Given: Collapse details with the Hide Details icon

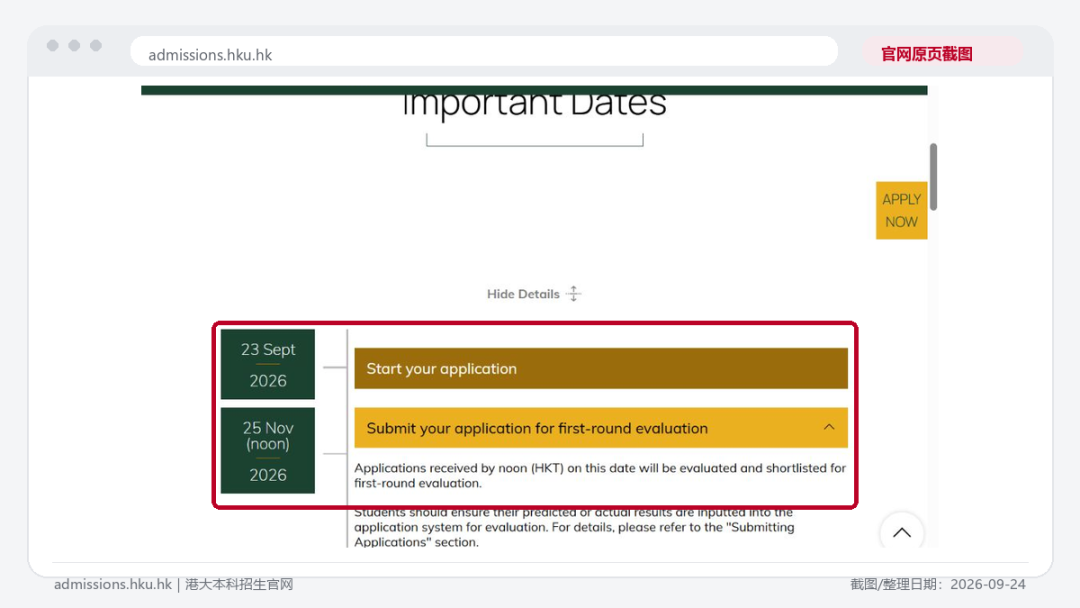Looking at the screenshot, I should 574,294.
